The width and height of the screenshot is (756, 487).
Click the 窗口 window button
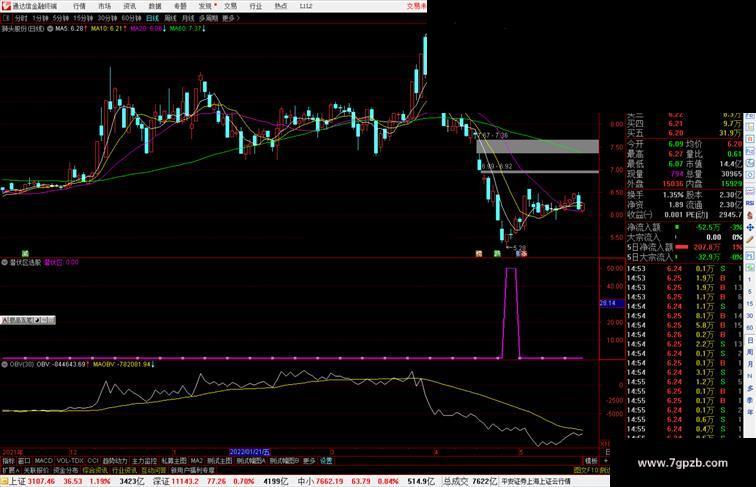tap(24, 461)
